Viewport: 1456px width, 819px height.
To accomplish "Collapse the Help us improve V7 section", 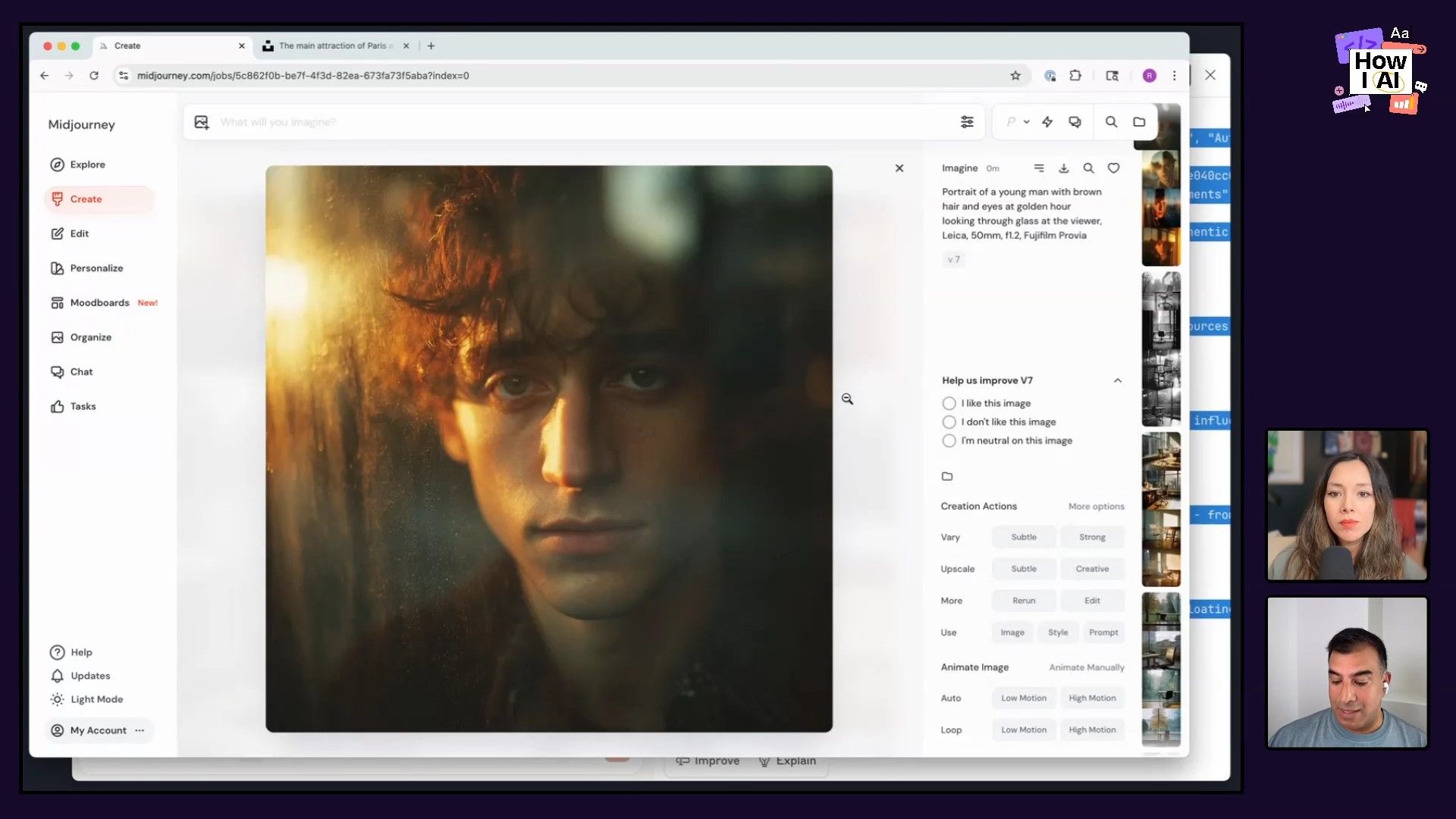I will [x=1118, y=381].
